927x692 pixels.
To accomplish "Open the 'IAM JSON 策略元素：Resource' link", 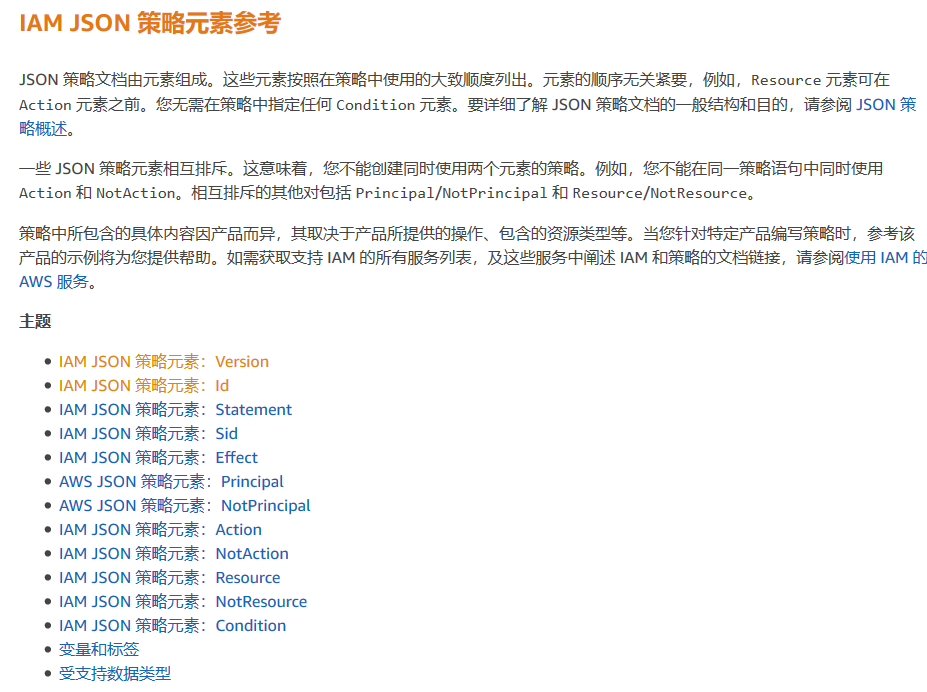I will 169,578.
